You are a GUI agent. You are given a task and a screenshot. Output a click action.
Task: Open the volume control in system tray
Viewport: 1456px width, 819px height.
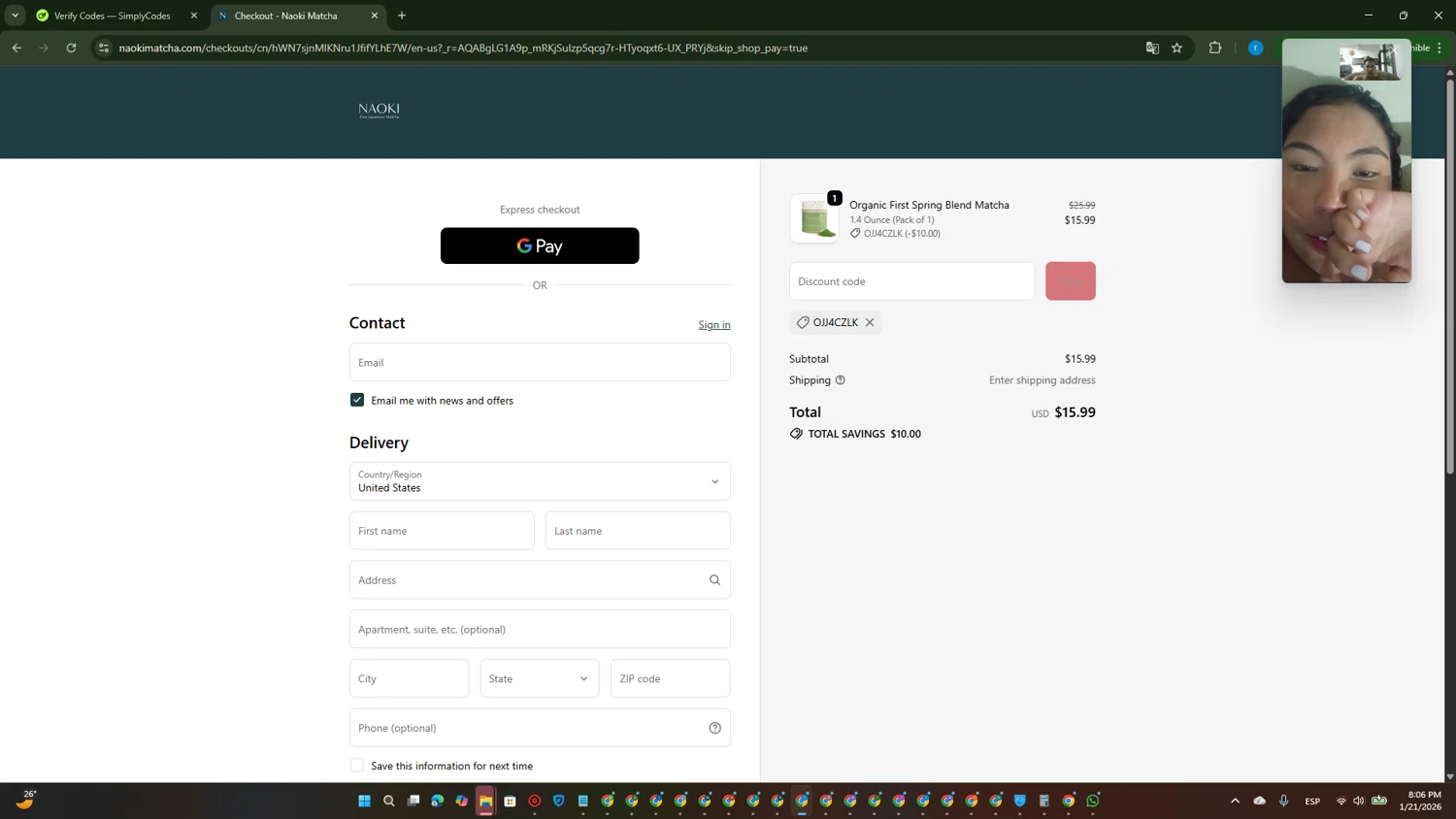coord(1359,801)
